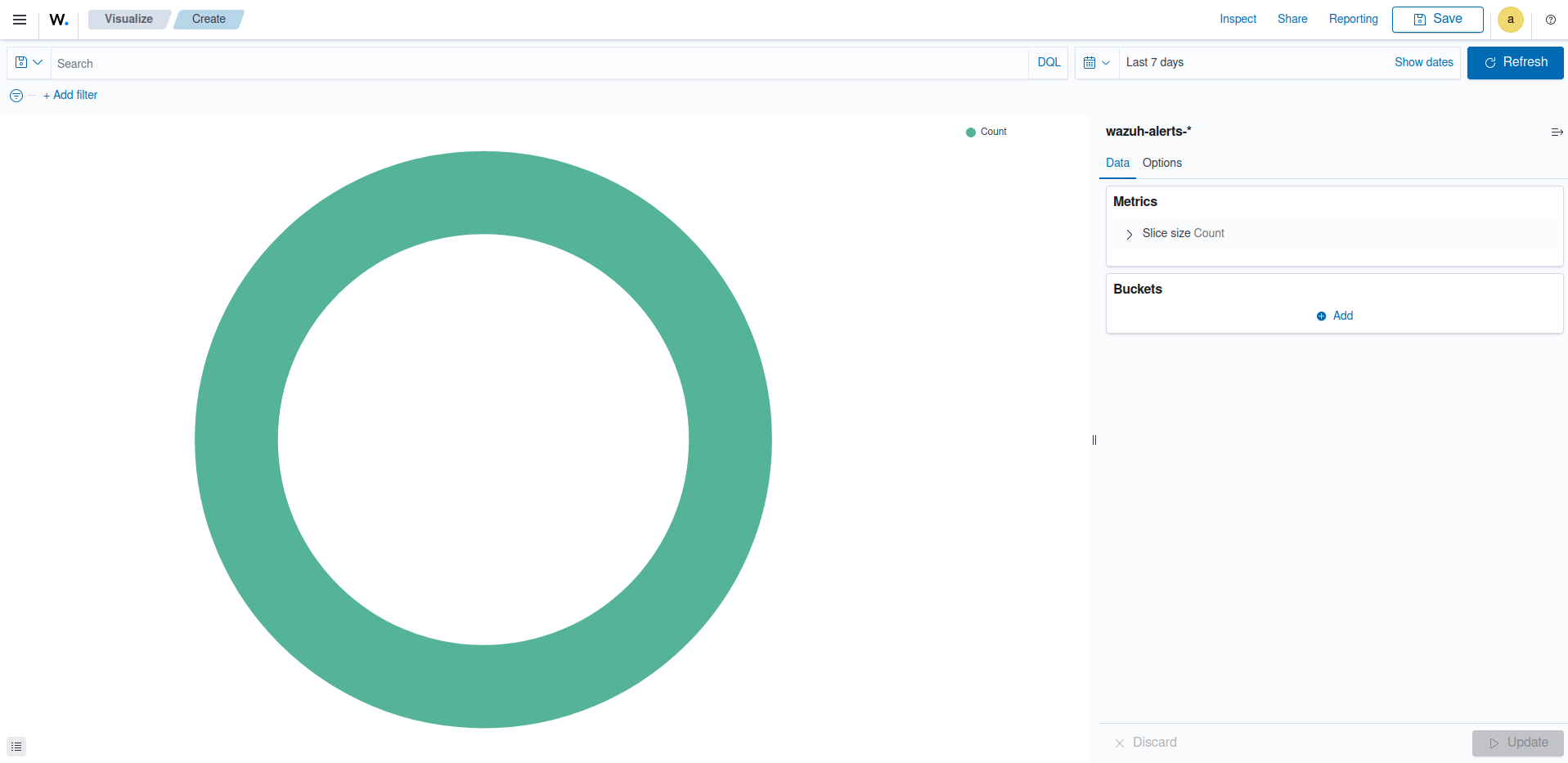This screenshot has width=1568, height=763.
Task: Click Show dates link
Action: [1424, 62]
